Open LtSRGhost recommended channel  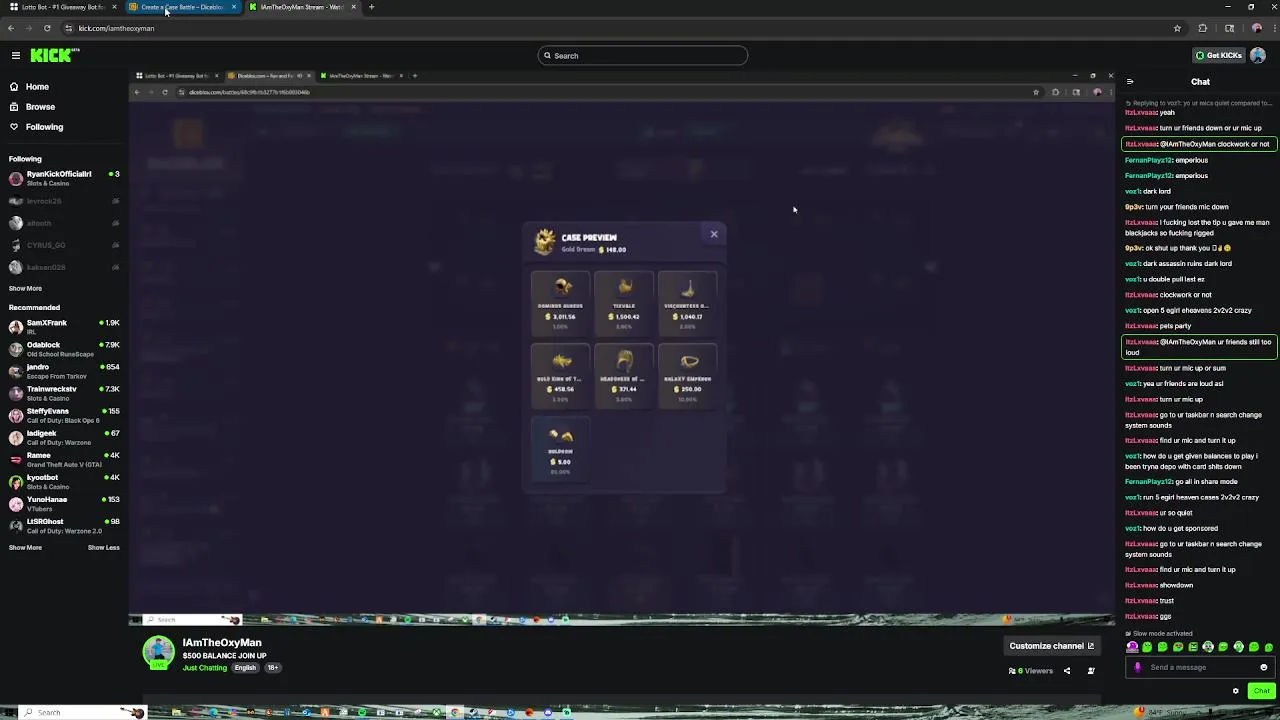coord(64,525)
